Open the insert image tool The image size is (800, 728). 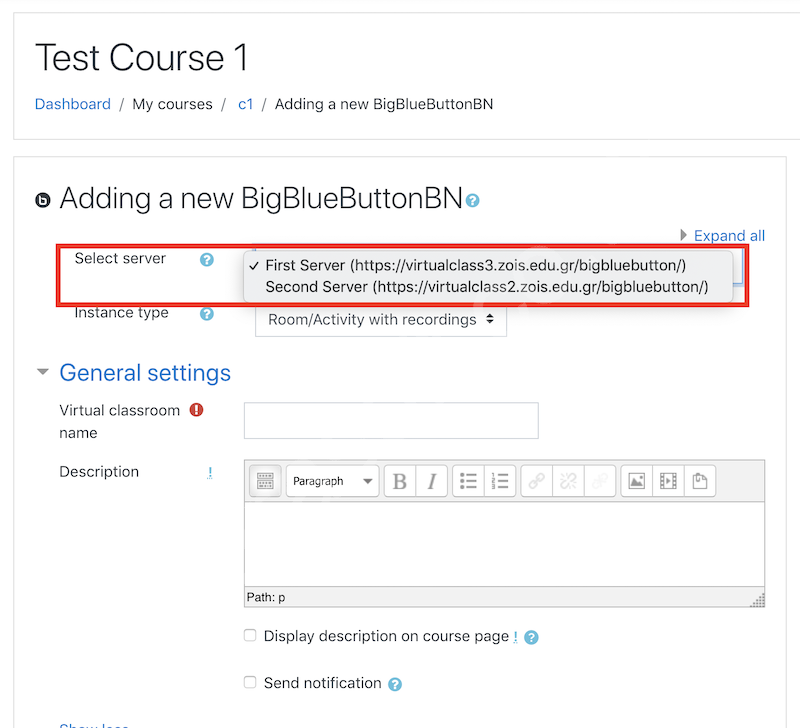(637, 481)
